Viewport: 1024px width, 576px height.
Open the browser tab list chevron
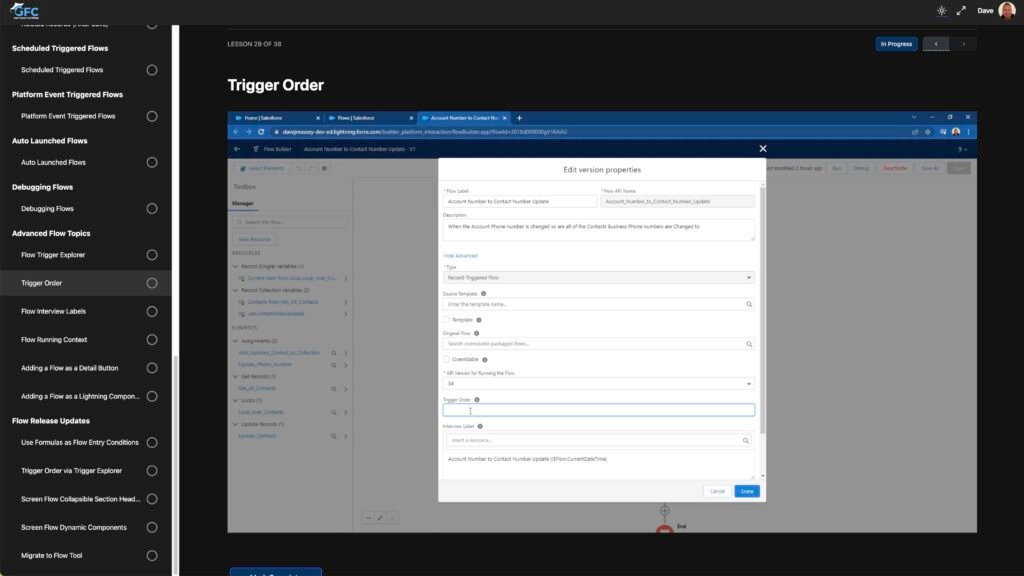[914, 118]
